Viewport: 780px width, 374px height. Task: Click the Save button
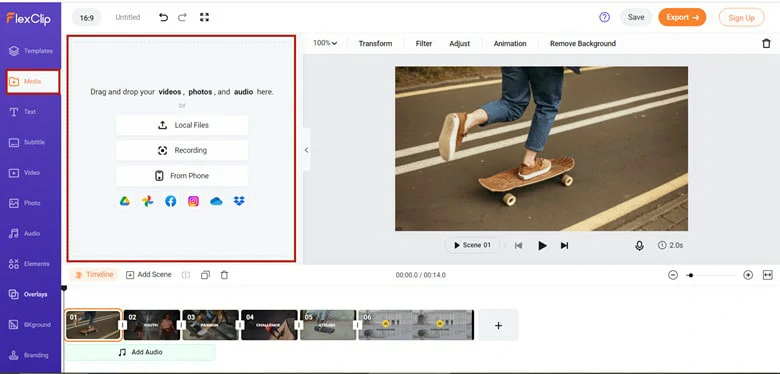(x=636, y=17)
